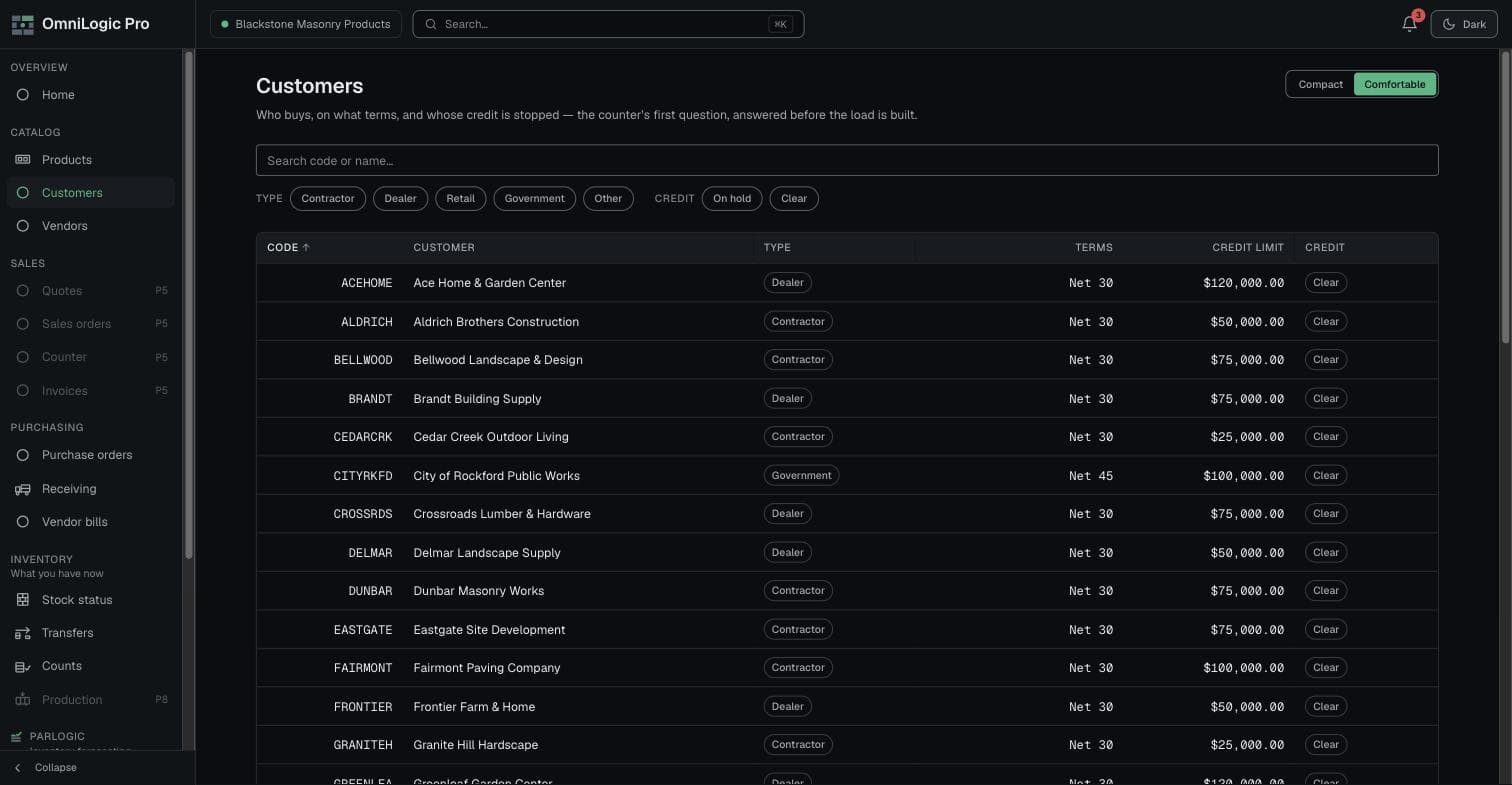Screen dimensions: 1512x785
Task: Switch theme with the Dark button
Action: (1464, 24)
